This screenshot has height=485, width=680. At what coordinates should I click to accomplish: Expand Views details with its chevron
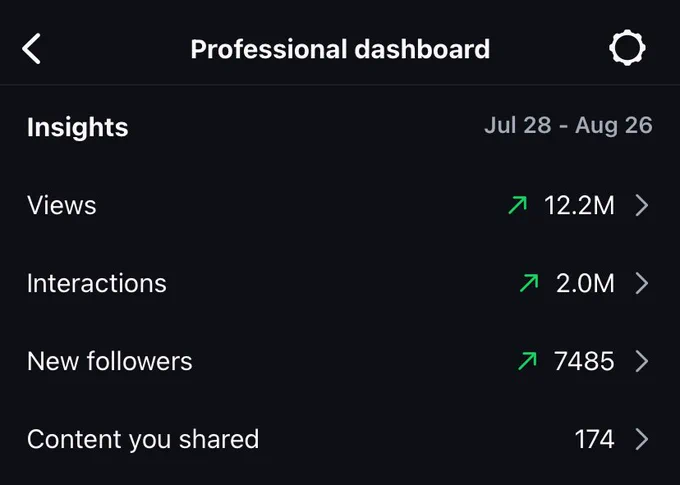(x=642, y=205)
